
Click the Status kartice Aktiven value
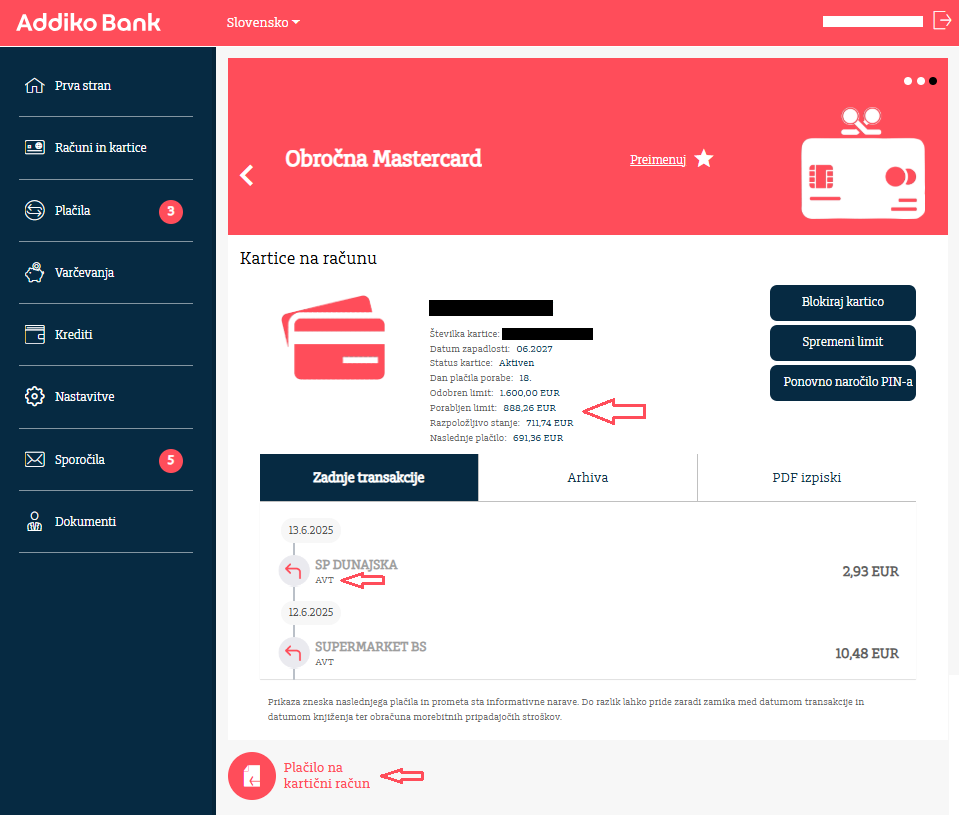[516, 363]
